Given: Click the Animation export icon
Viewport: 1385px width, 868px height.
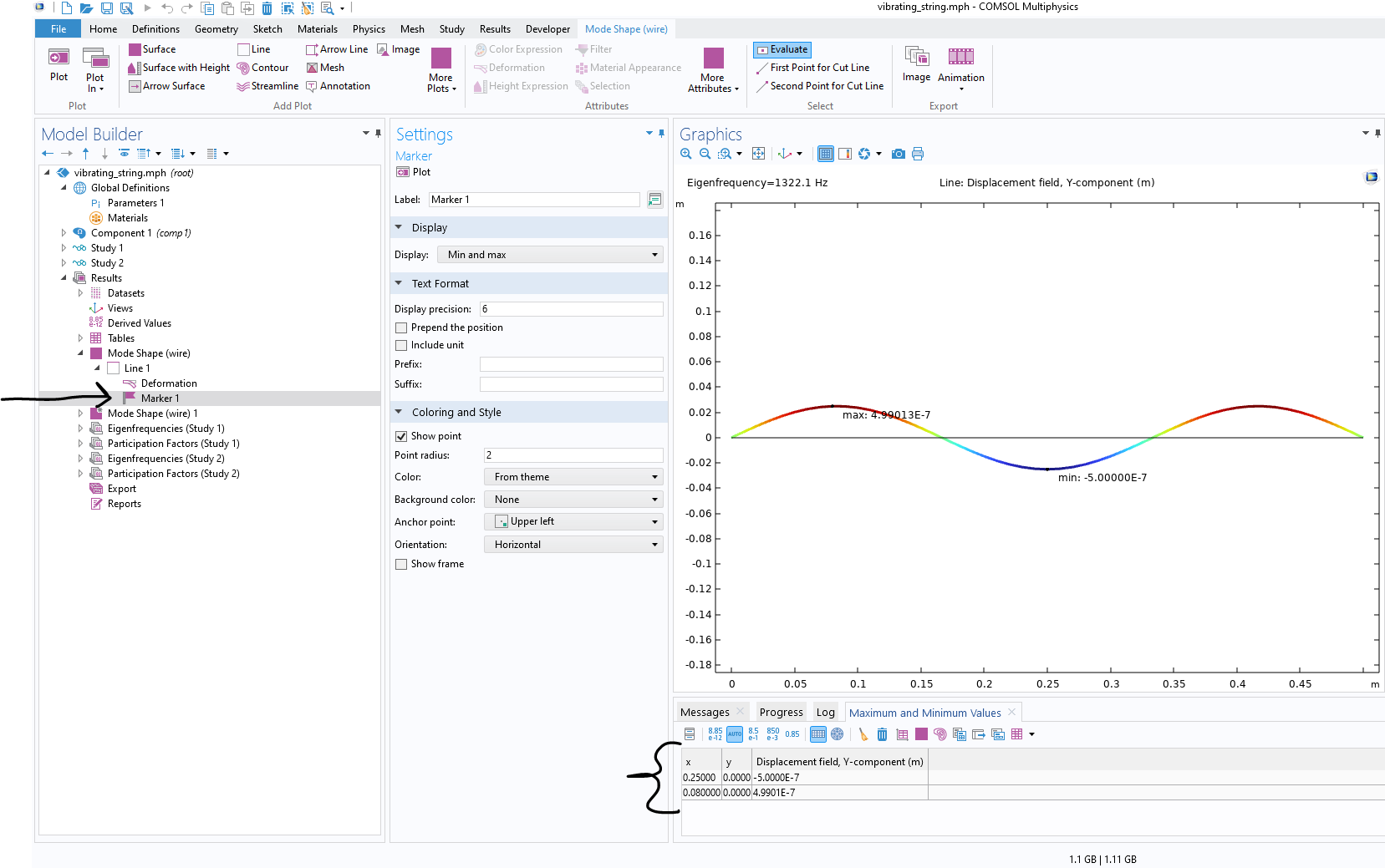Looking at the screenshot, I should [960, 58].
